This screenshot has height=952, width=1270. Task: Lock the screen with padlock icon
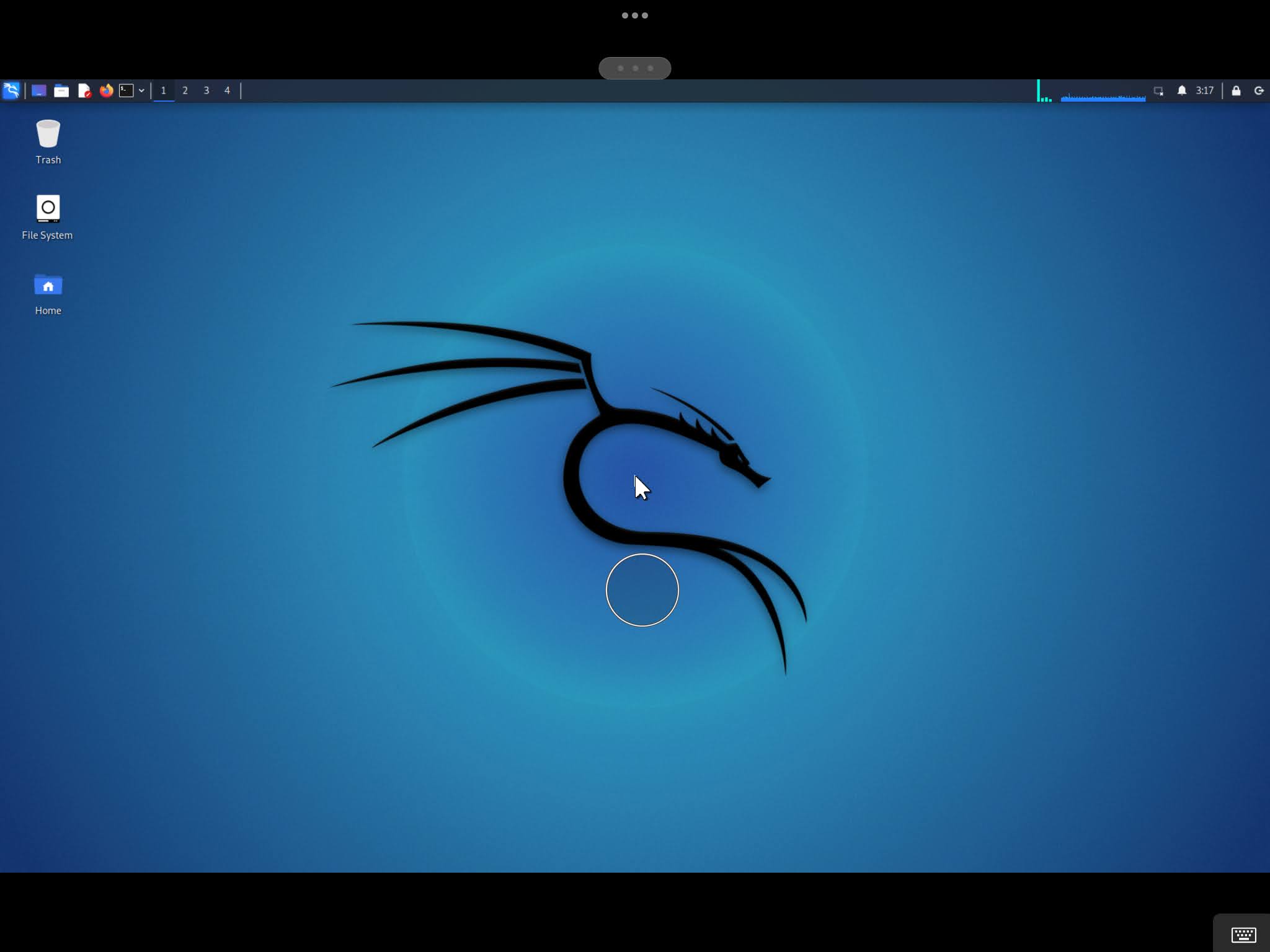[x=1236, y=90]
